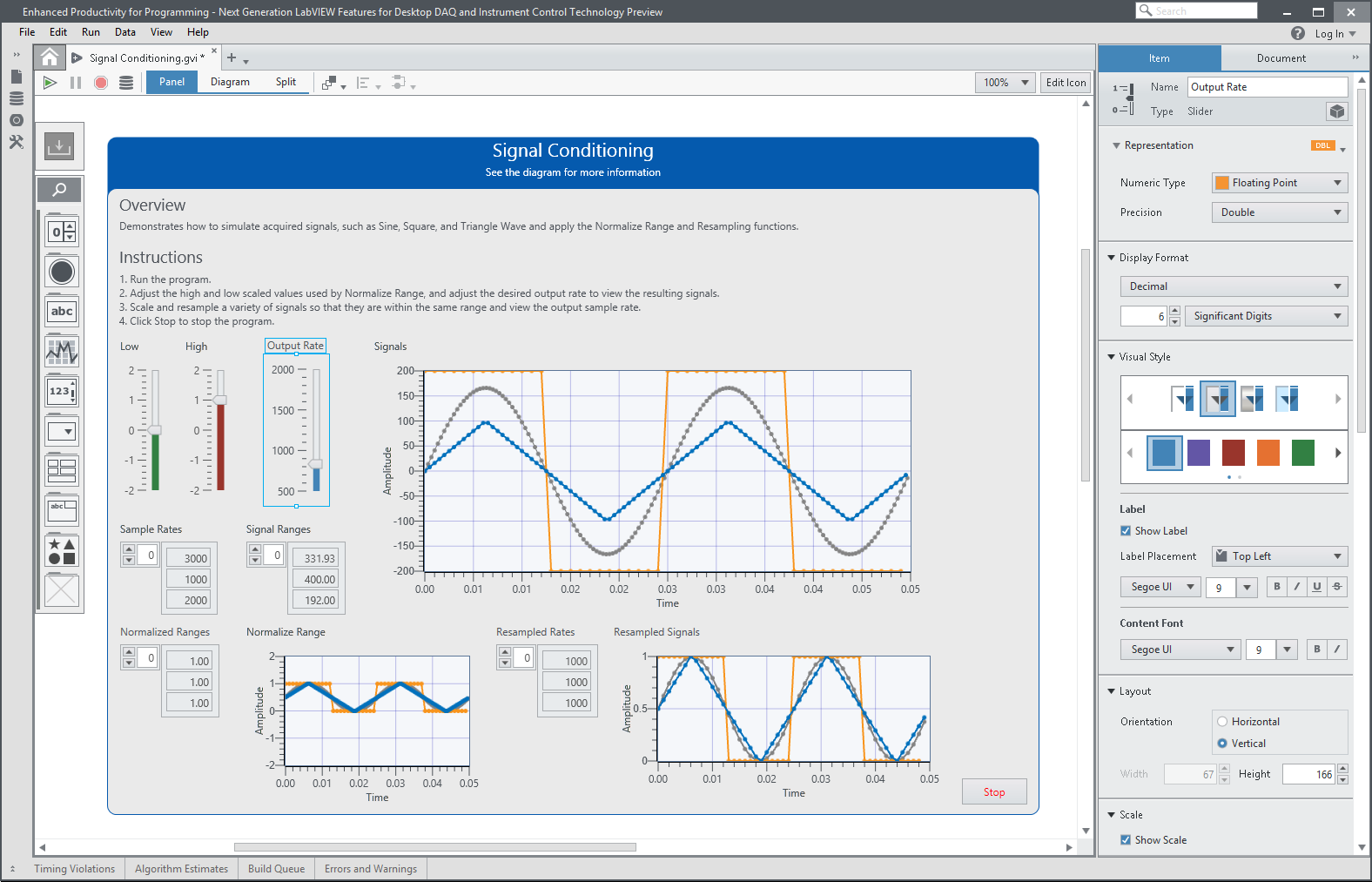Open the Data menu

coord(125,32)
